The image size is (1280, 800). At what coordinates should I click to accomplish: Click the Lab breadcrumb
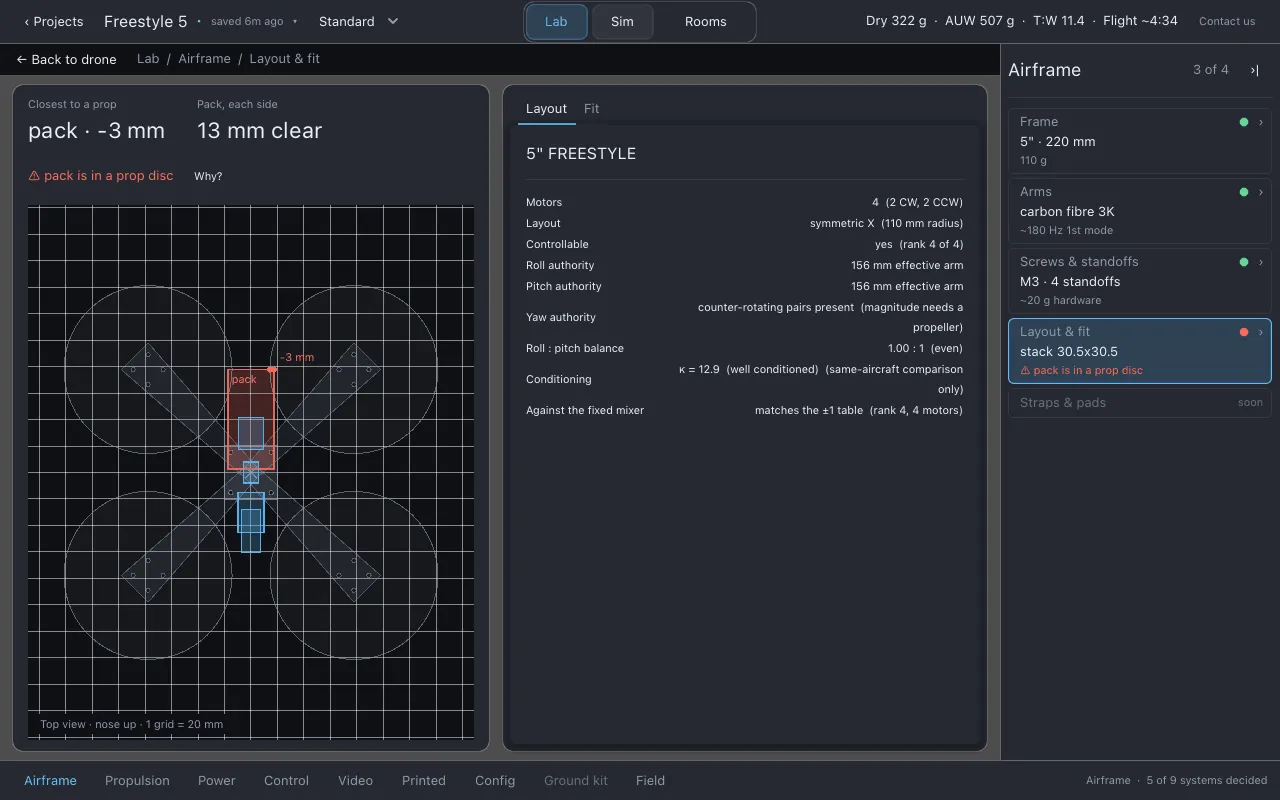coord(148,59)
